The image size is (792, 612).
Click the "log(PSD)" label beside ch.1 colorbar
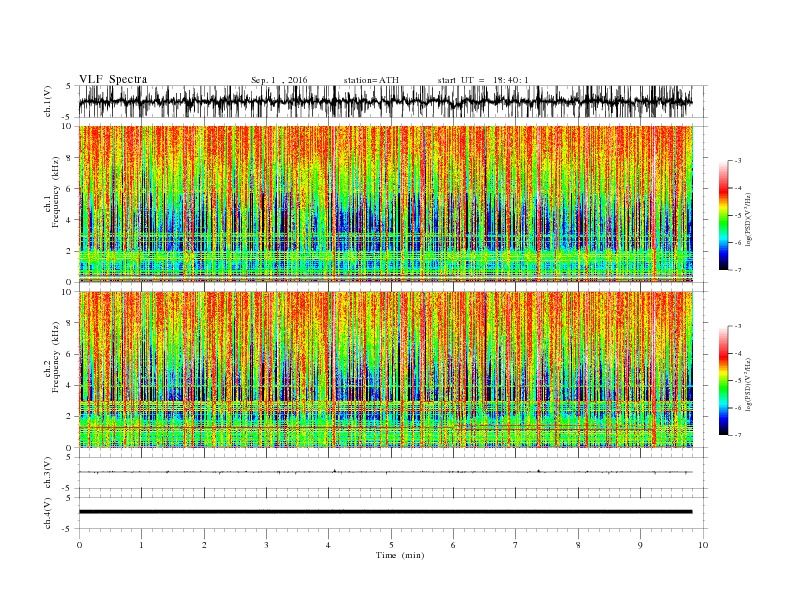click(x=749, y=220)
